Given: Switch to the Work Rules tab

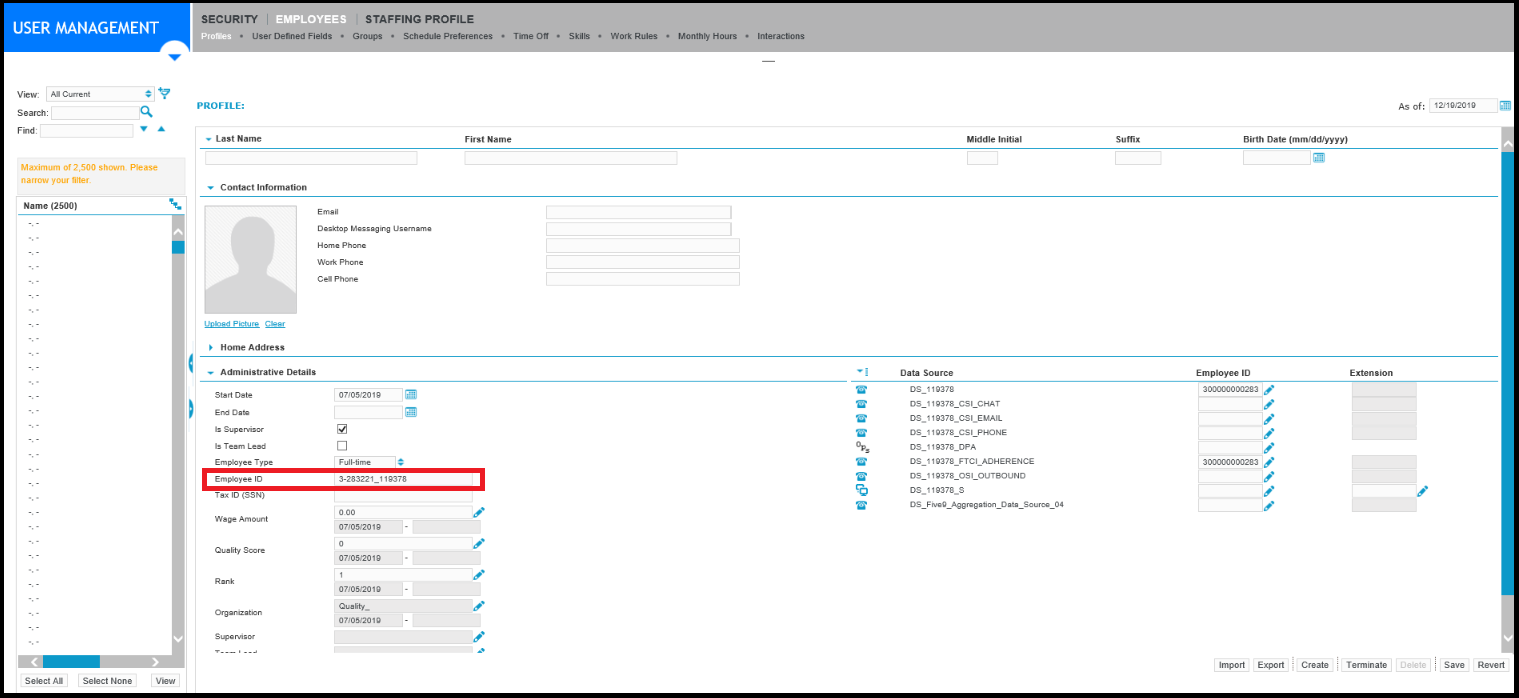Looking at the screenshot, I should coord(634,36).
